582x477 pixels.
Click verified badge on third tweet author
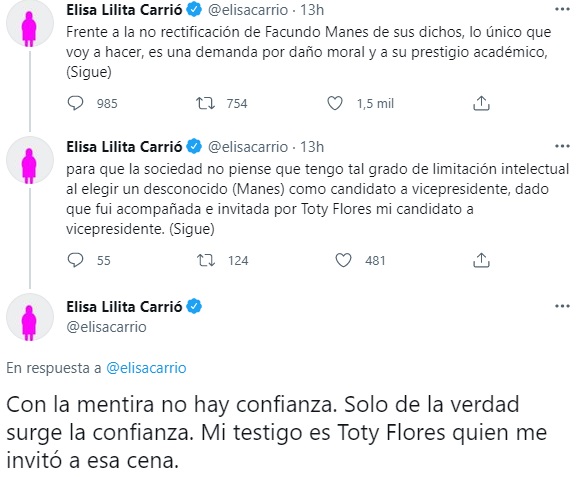(194, 307)
